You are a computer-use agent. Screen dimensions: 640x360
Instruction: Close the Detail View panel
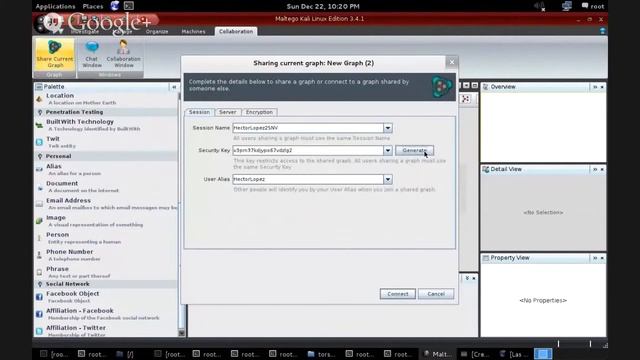coord(602,169)
